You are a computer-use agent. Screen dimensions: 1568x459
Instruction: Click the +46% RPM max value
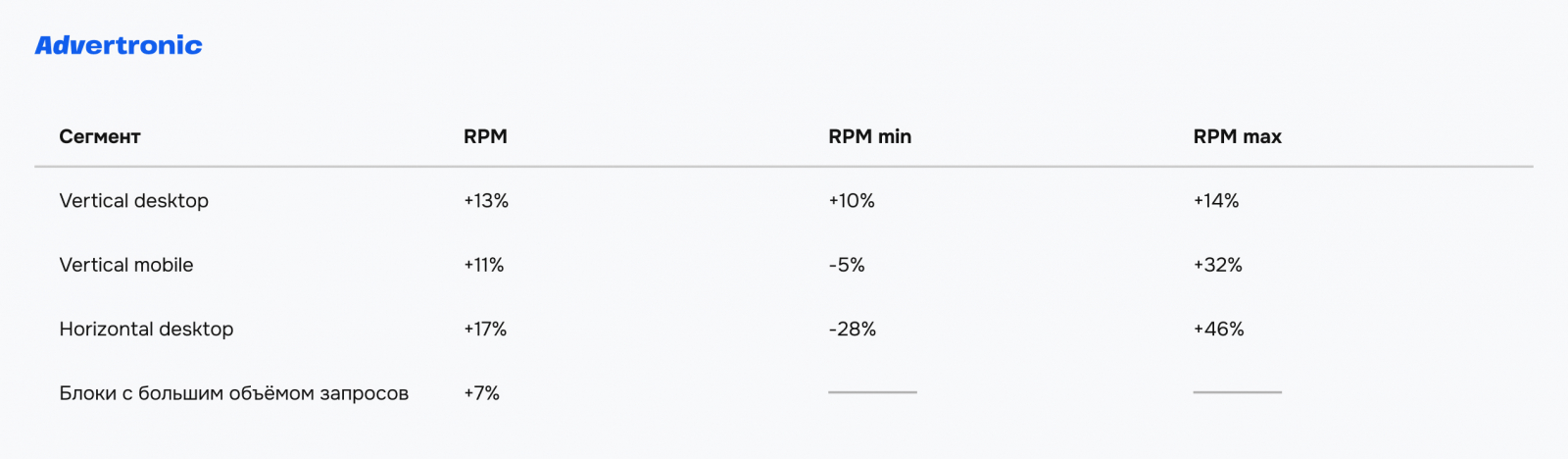[1218, 330]
